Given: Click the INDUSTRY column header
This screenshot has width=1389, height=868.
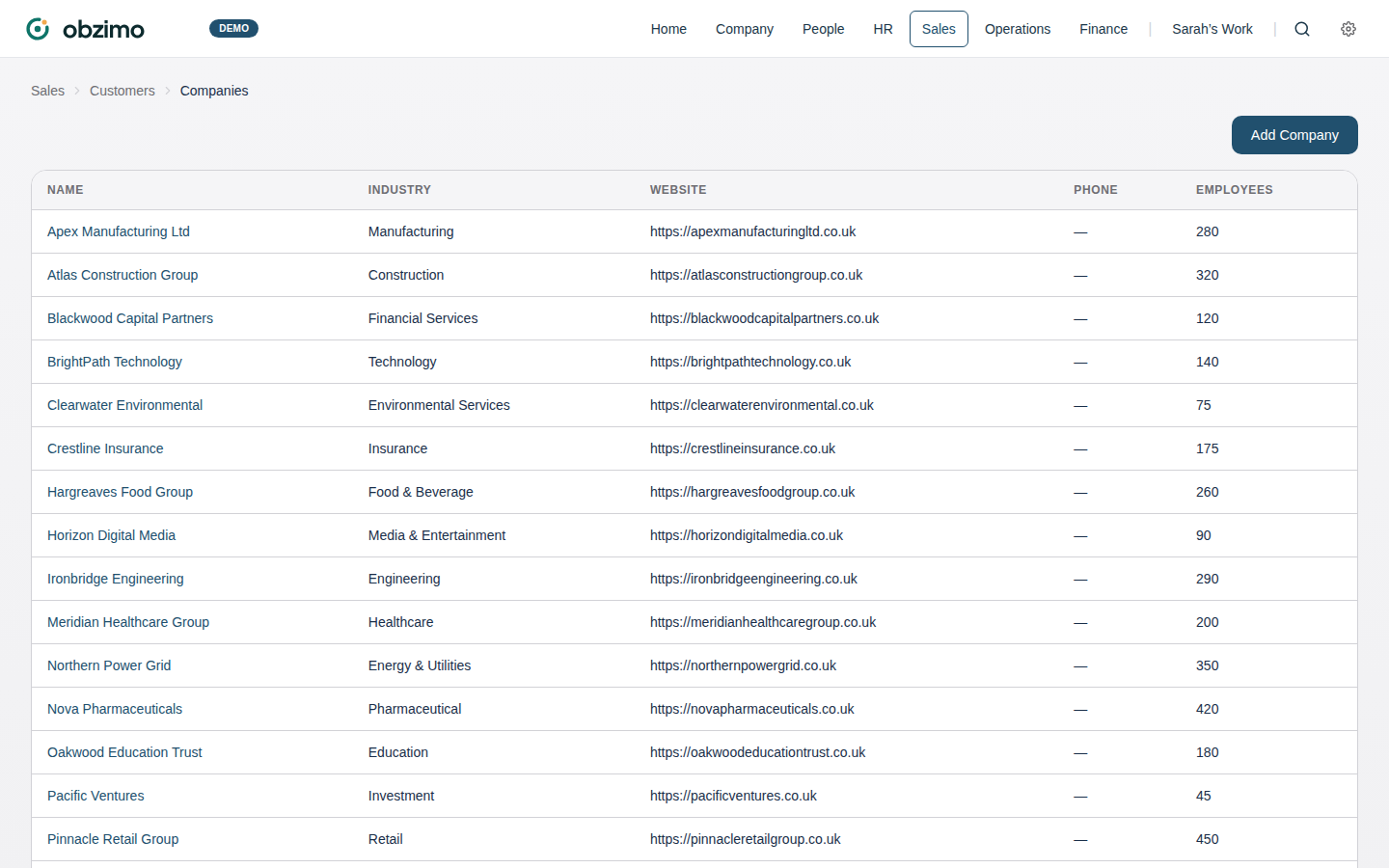Looking at the screenshot, I should click(x=399, y=190).
